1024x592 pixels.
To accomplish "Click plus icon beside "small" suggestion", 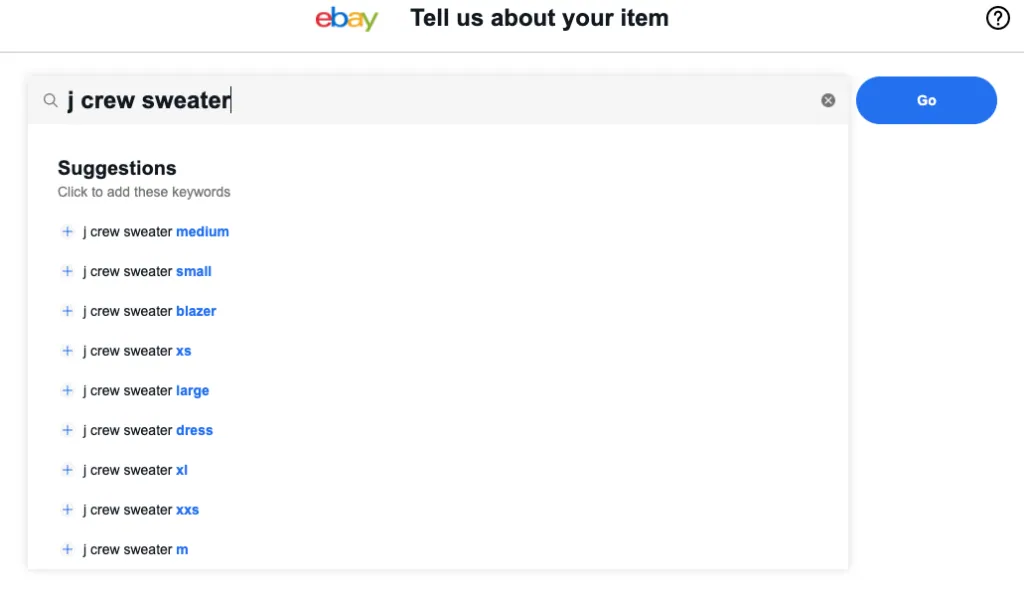I will [x=68, y=272].
